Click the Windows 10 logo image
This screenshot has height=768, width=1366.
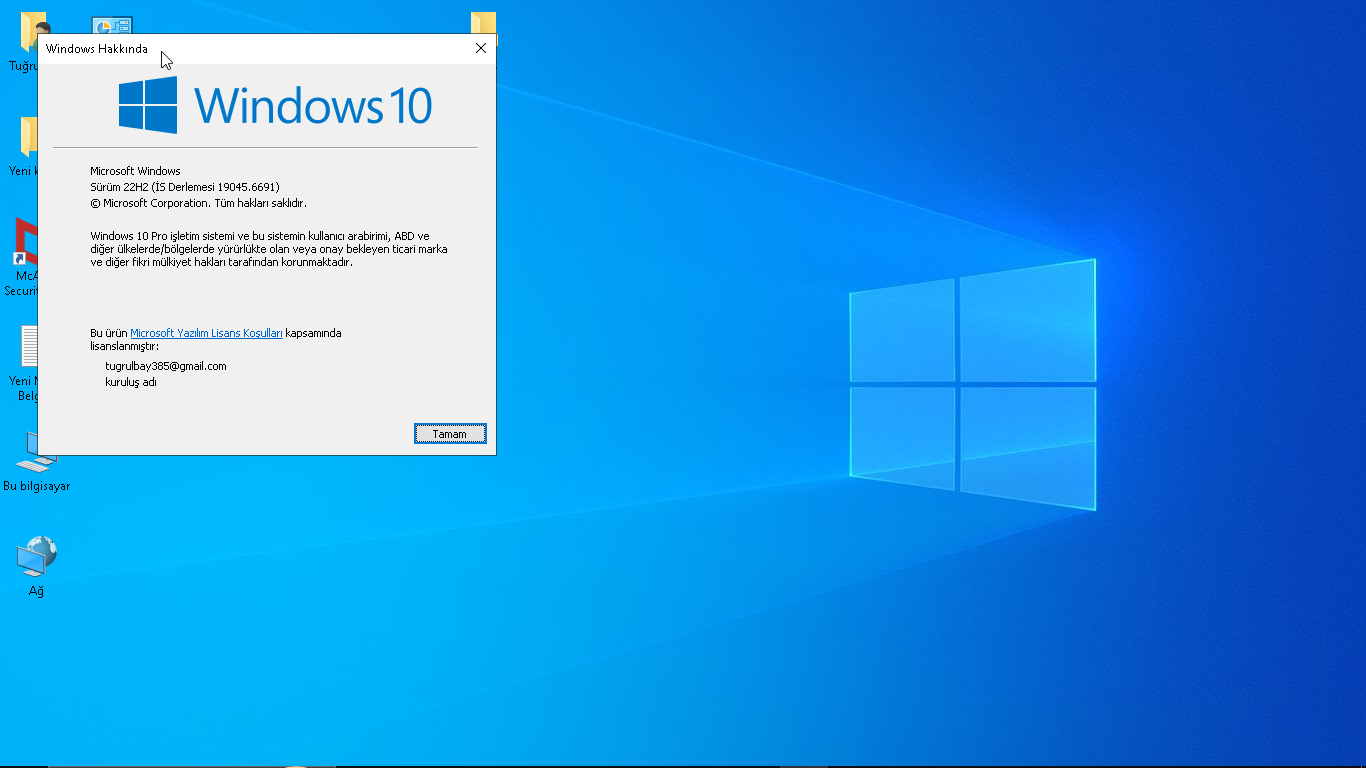pyautogui.click(x=275, y=105)
